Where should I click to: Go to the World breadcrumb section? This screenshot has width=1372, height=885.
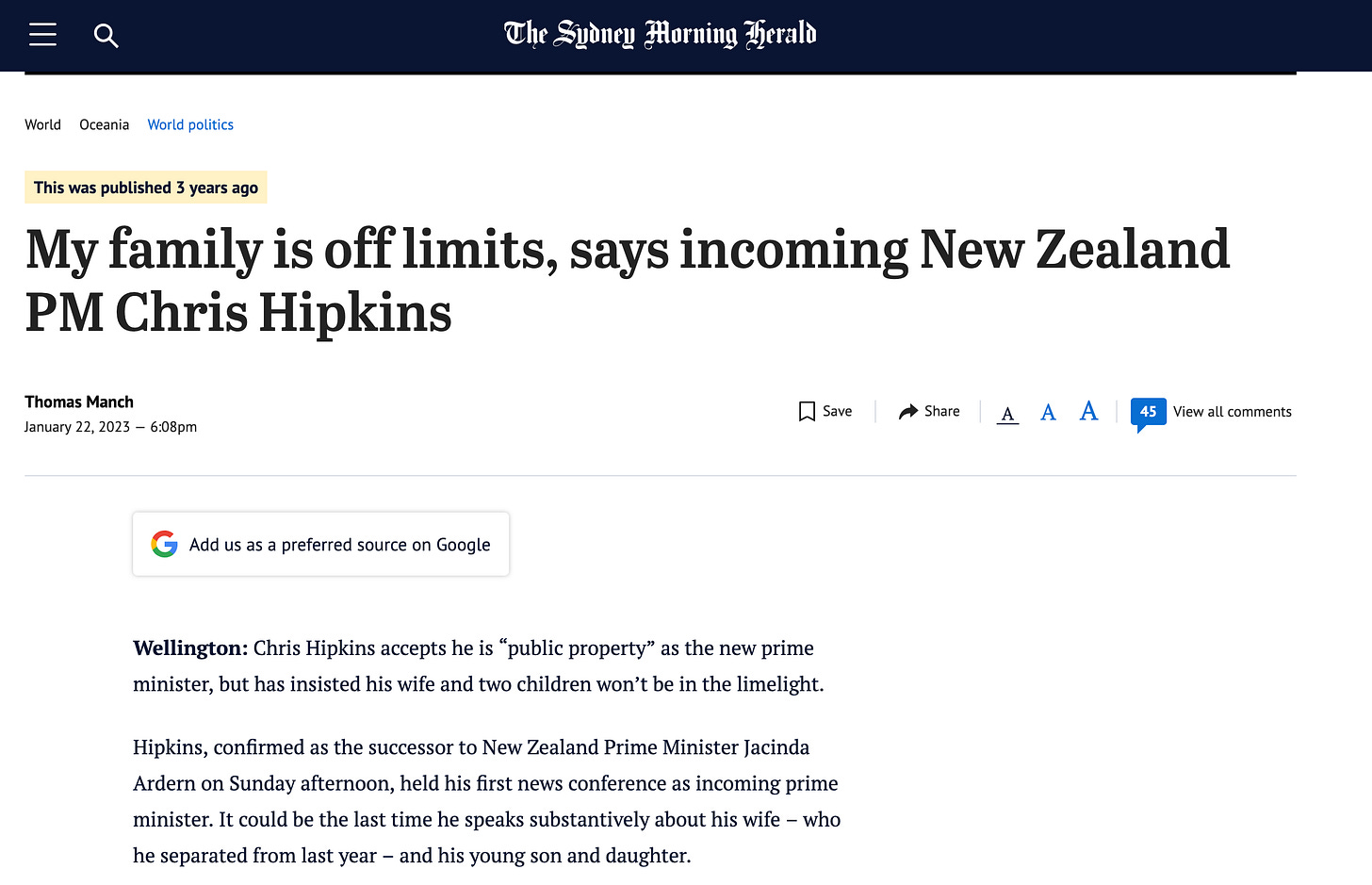pos(42,124)
